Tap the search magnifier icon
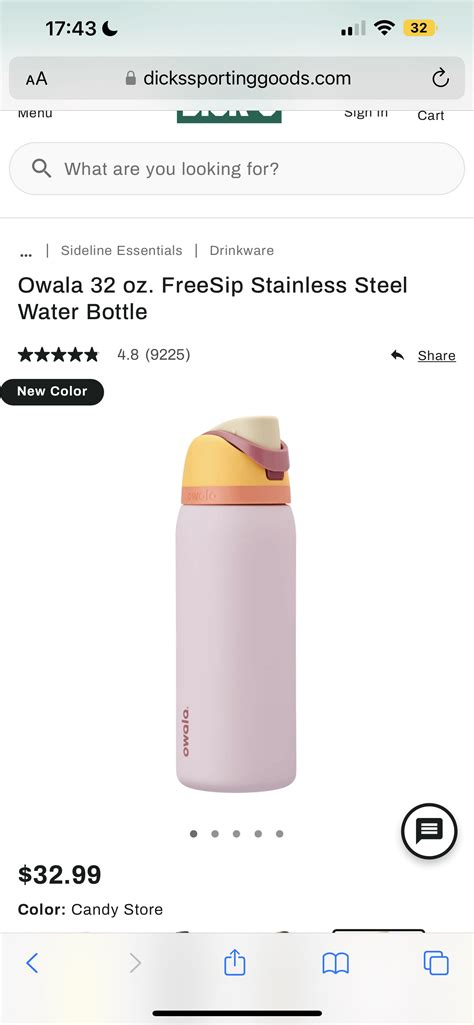474x1025 pixels. (41, 169)
